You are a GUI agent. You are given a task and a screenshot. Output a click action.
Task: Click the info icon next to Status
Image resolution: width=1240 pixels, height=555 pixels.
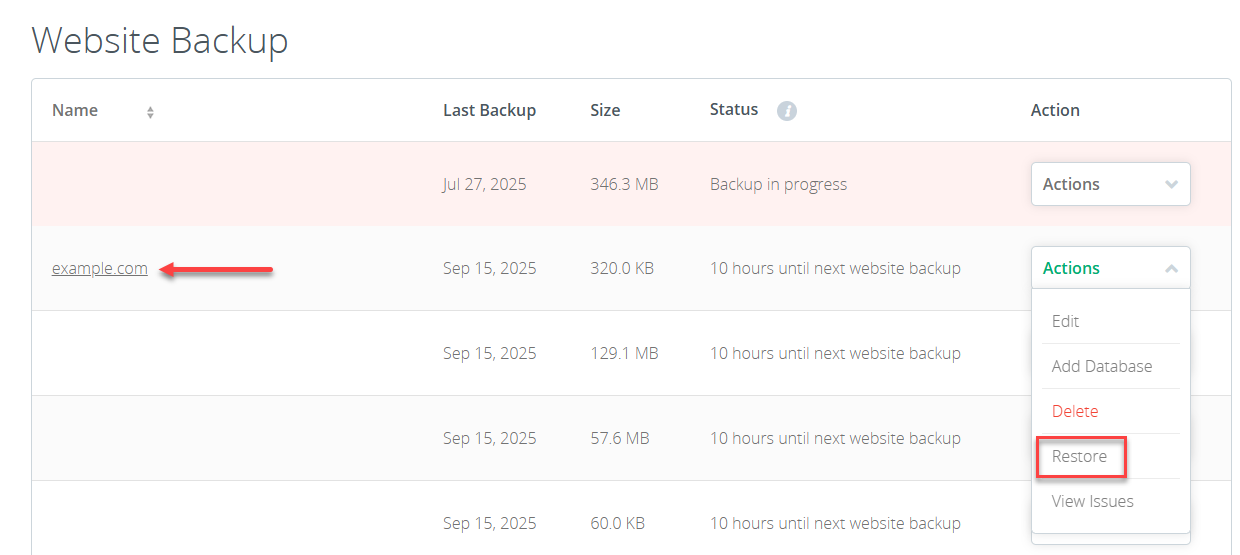click(787, 111)
